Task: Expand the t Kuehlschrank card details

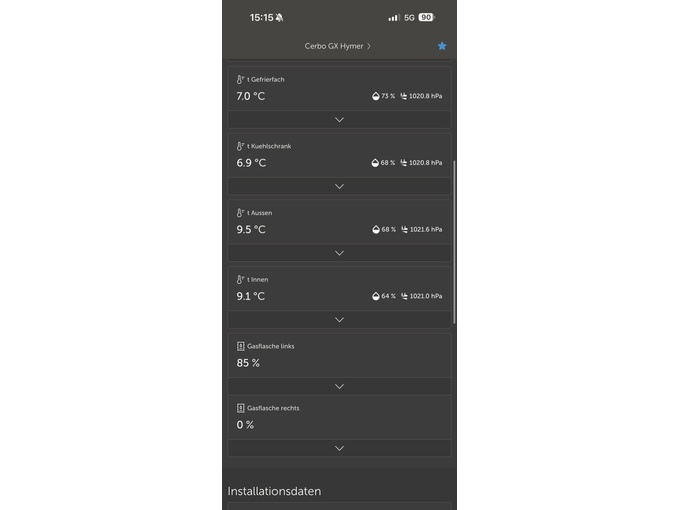Action: [339, 186]
